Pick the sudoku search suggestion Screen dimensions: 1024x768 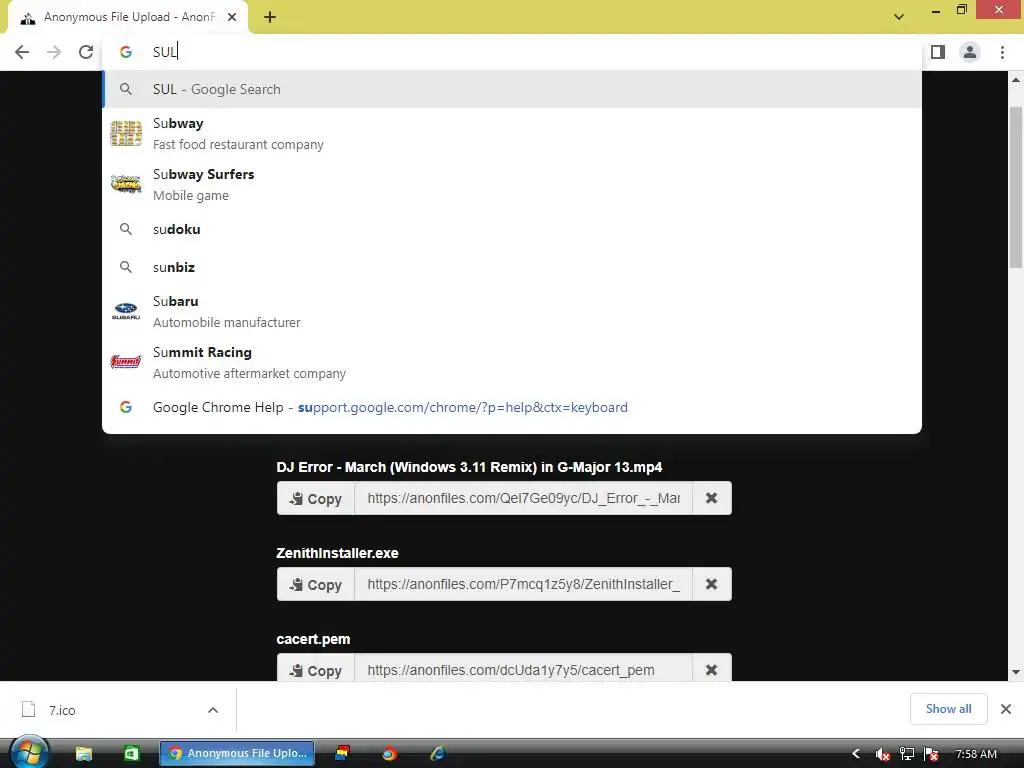(512, 229)
